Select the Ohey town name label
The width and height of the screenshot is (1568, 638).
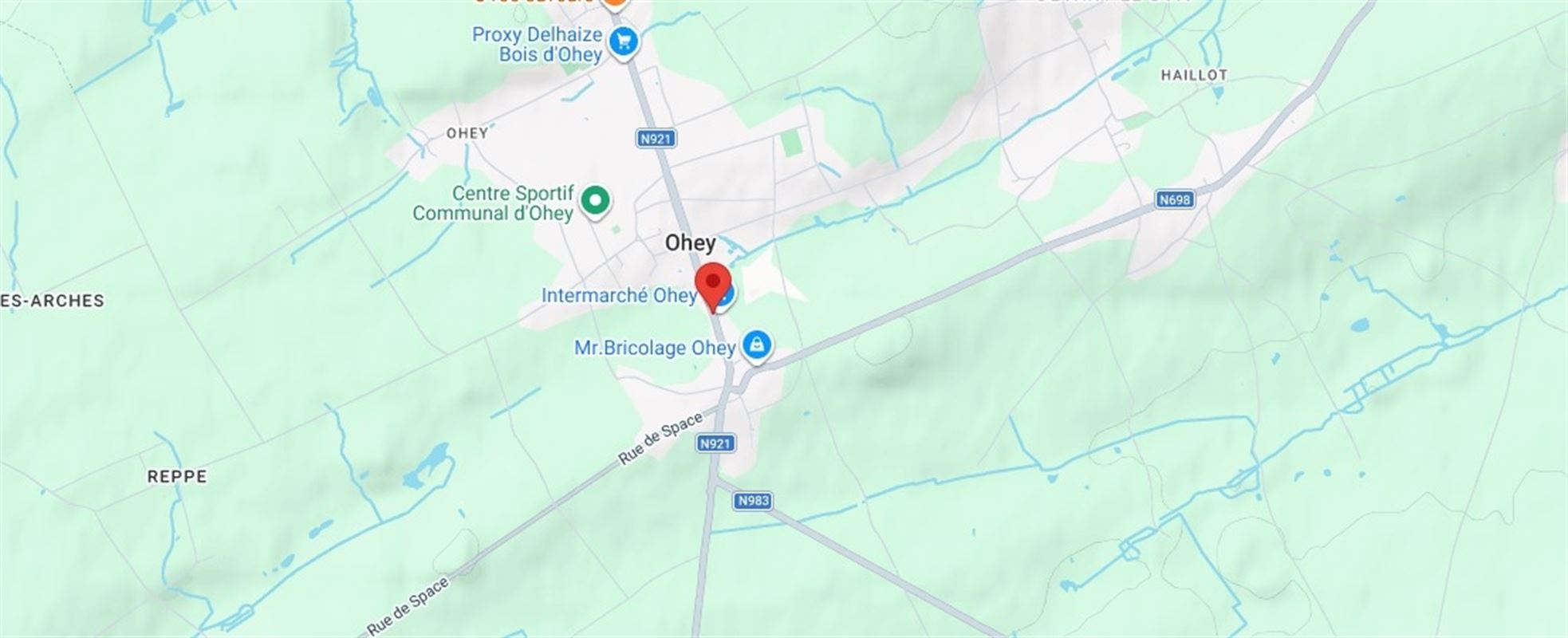(x=691, y=243)
